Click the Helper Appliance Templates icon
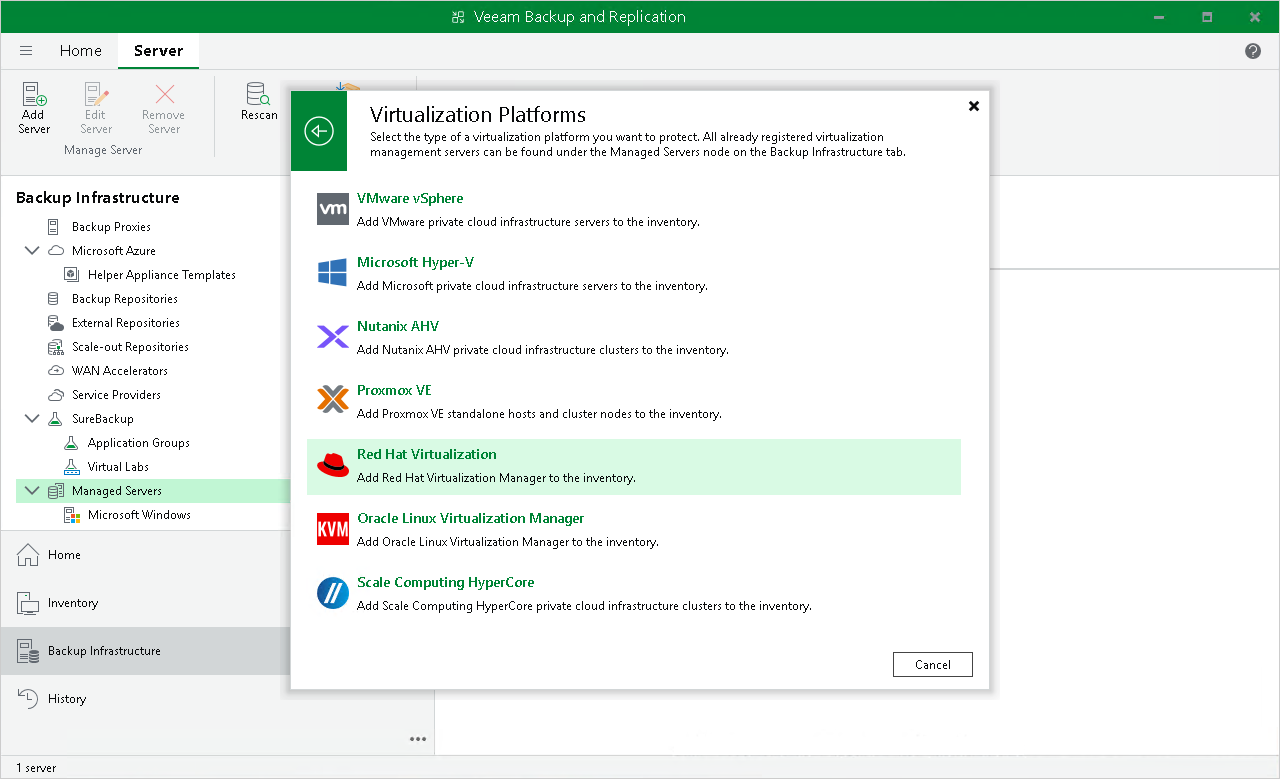 click(x=71, y=275)
